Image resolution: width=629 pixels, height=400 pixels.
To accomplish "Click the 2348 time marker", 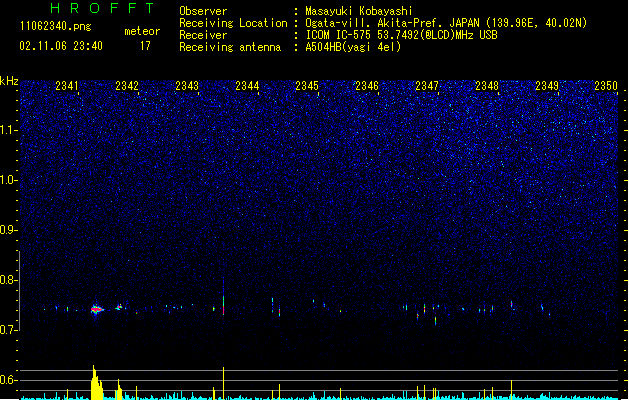I will coord(487,86).
